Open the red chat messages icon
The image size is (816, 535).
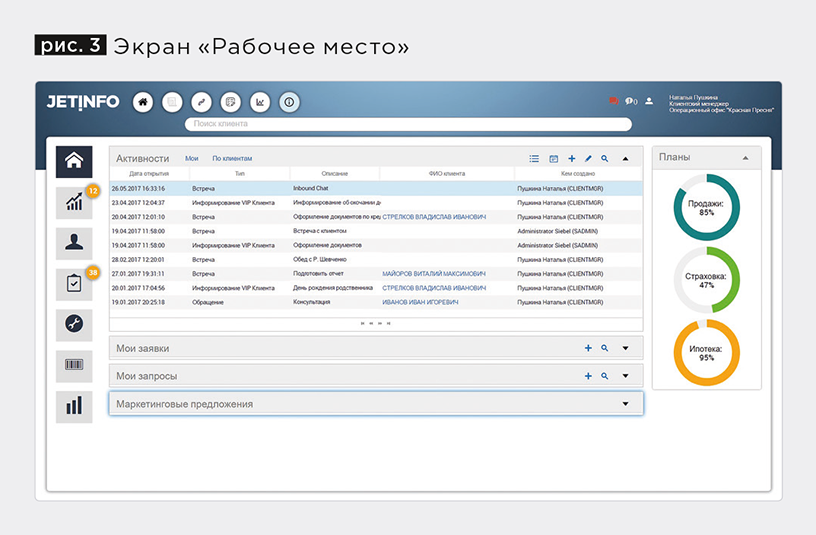tap(614, 101)
